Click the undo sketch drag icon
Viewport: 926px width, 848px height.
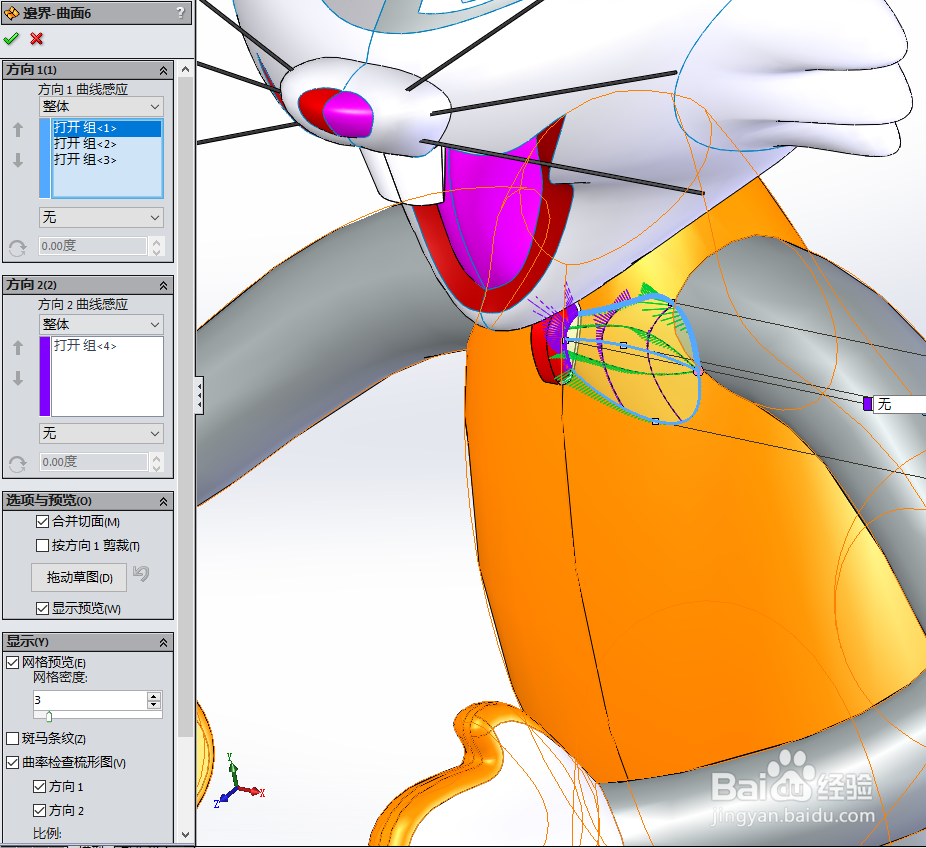click(141, 573)
